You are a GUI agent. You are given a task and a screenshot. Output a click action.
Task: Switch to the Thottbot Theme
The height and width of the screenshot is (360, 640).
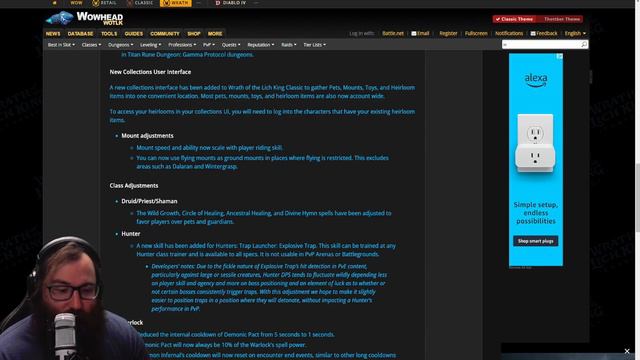coord(562,19)
